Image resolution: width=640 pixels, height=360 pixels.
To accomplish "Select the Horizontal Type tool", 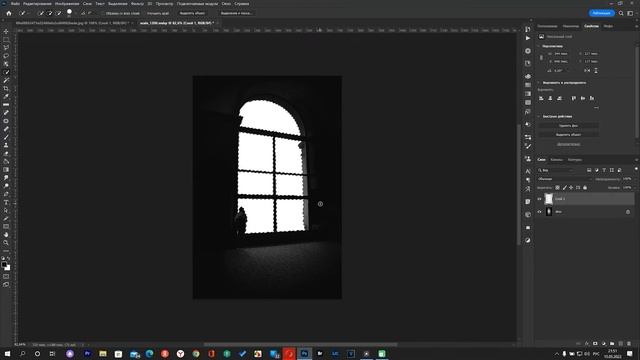I will click(6, 202).
